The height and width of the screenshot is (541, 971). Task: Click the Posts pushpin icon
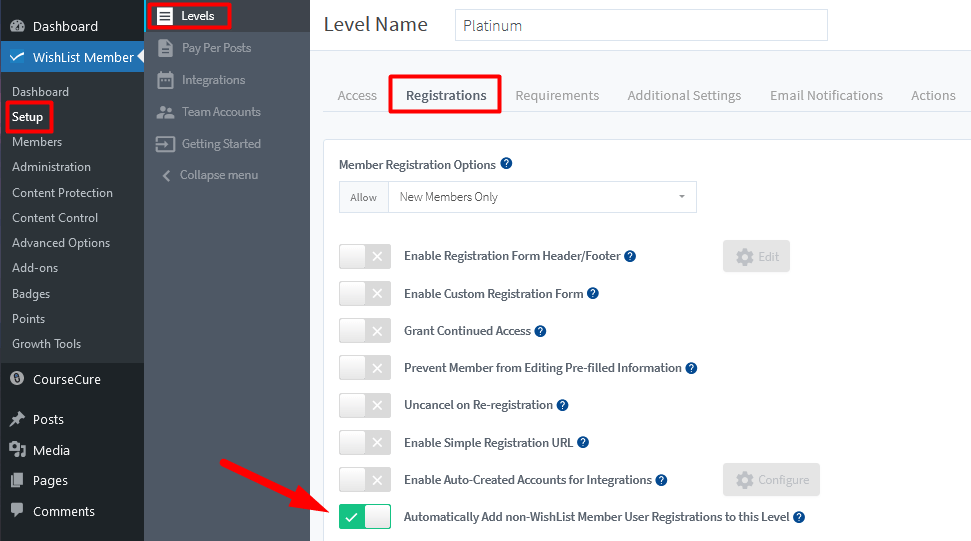tap(17, 419)
